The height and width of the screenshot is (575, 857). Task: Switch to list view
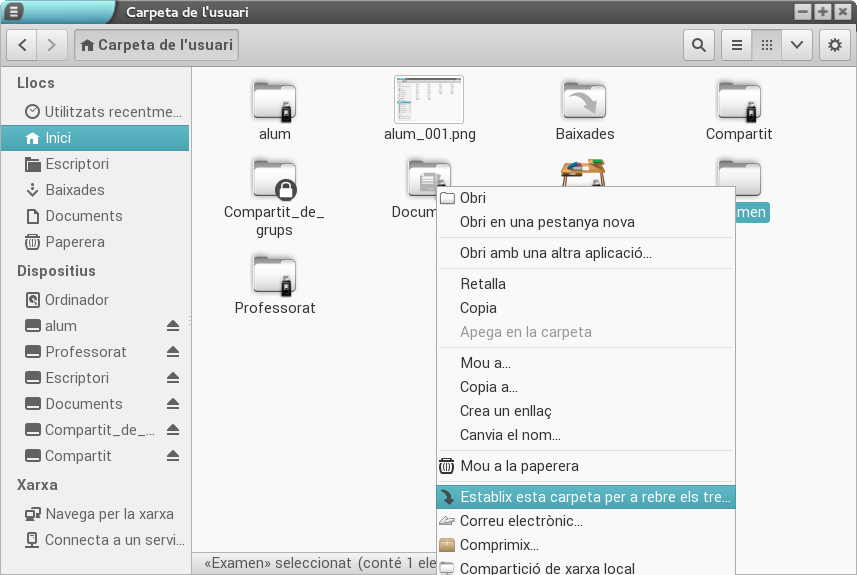[x=736, y=45]
